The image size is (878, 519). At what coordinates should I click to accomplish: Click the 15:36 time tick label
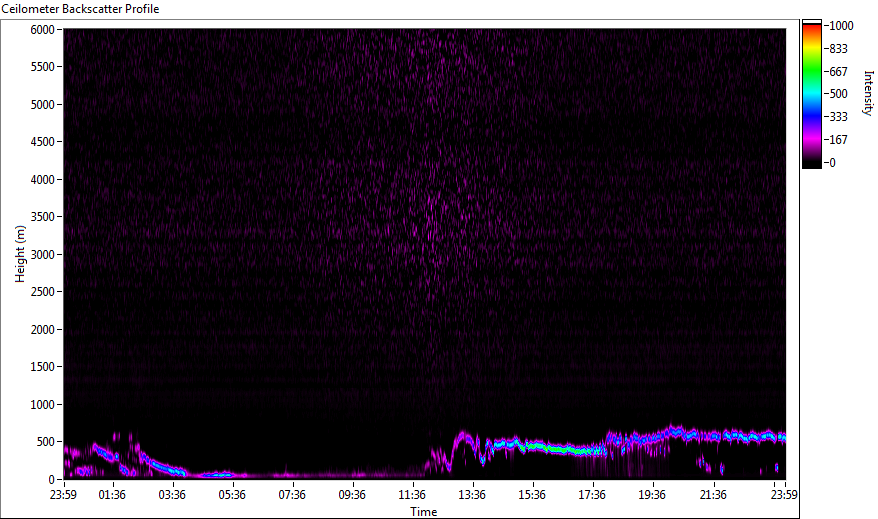click(532, 495)
